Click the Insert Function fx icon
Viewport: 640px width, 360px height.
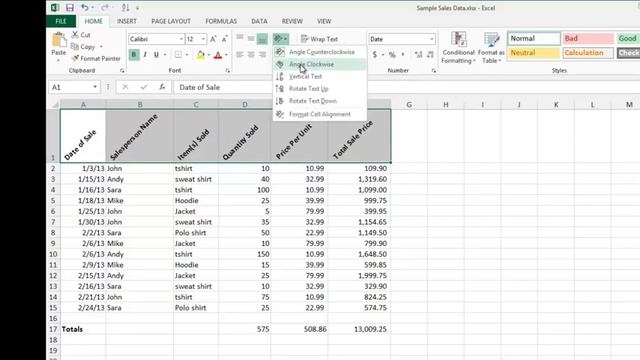pos(162,87)
